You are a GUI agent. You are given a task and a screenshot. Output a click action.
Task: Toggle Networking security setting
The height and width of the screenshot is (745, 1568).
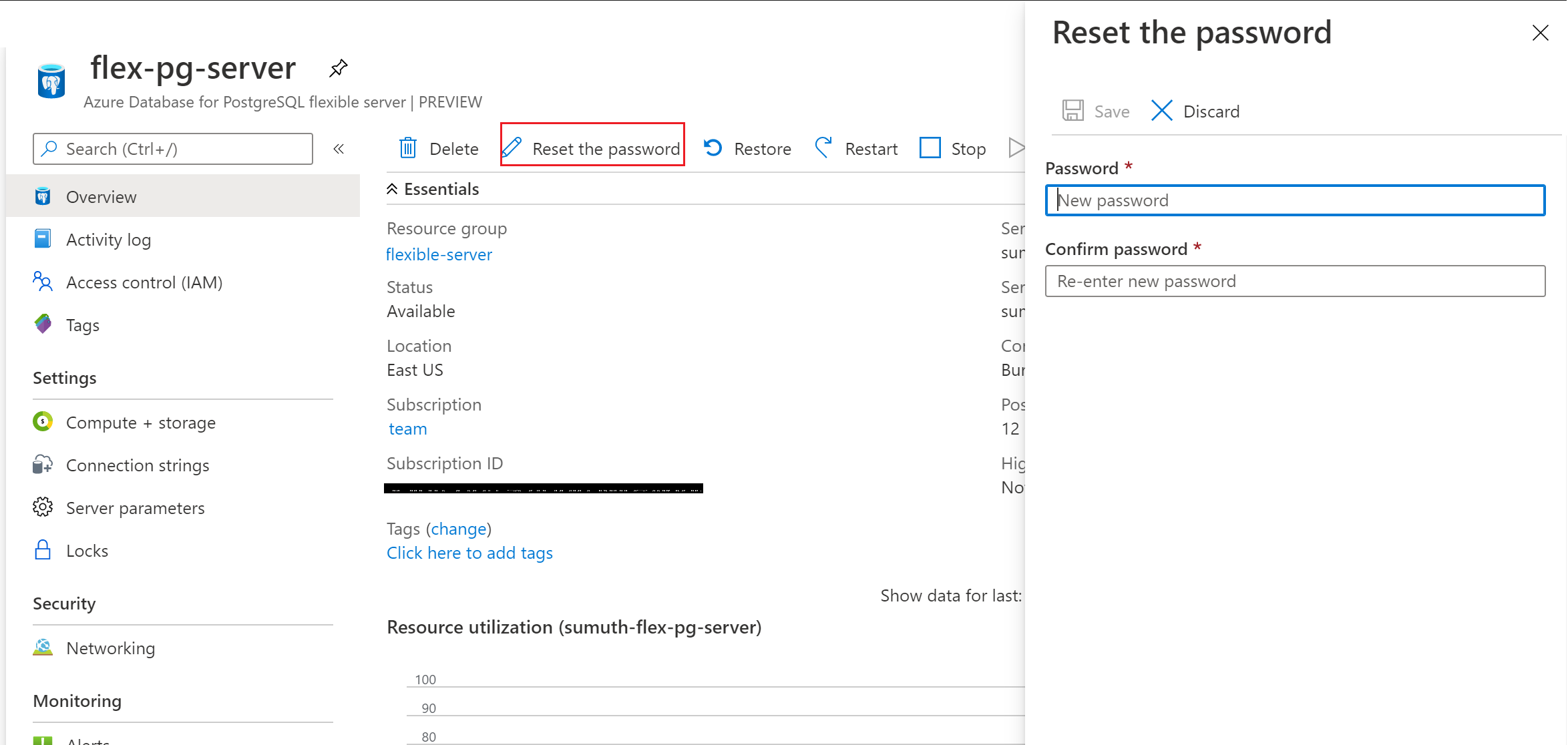tap(110, 648)
